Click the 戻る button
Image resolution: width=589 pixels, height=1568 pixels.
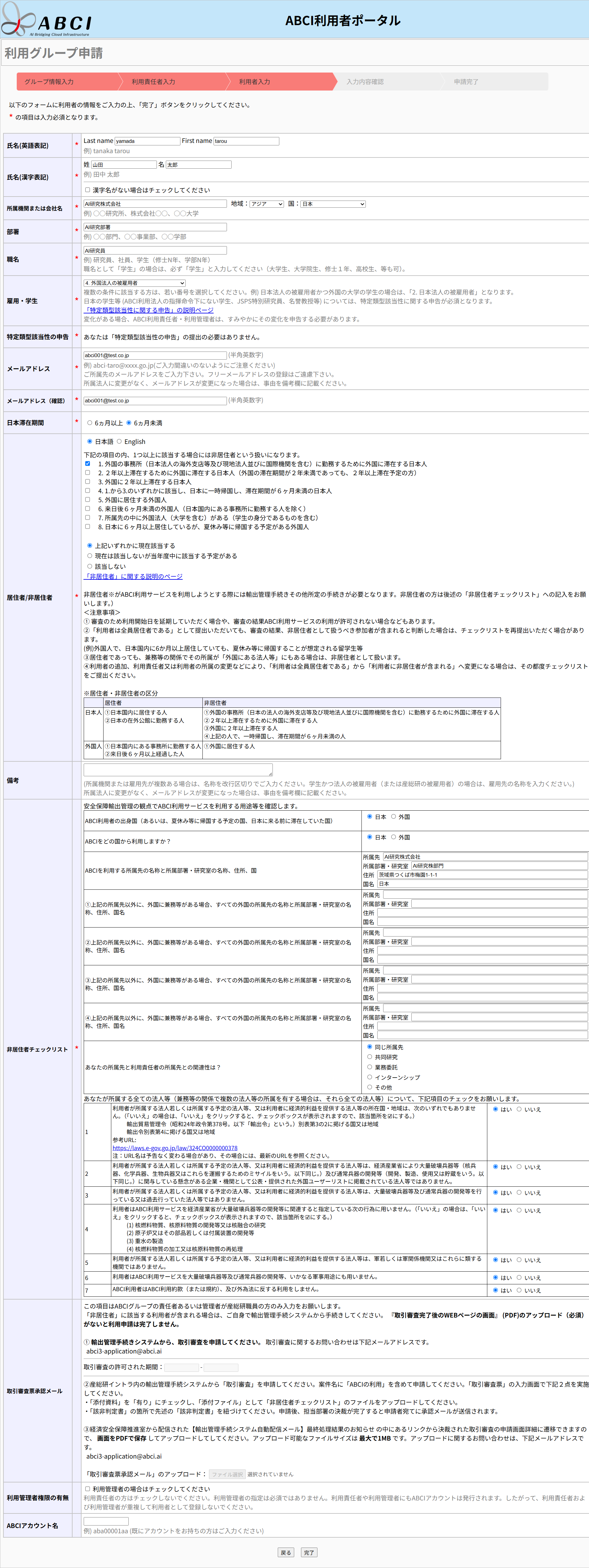[x=286, y=1553]
